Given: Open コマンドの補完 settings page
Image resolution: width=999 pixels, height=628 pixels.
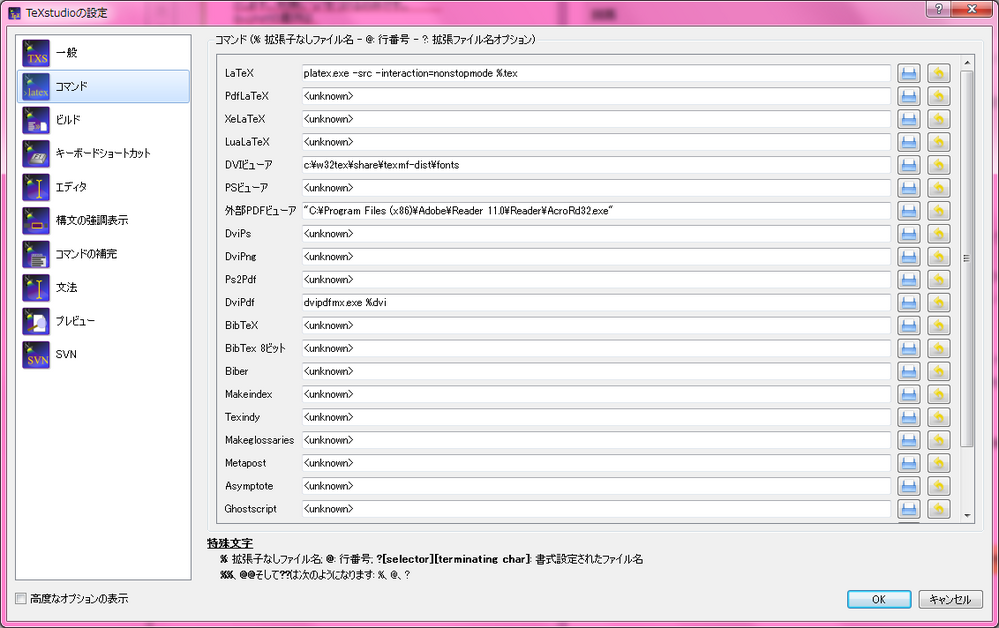Looking at the screenshot, I should point(103,254).
